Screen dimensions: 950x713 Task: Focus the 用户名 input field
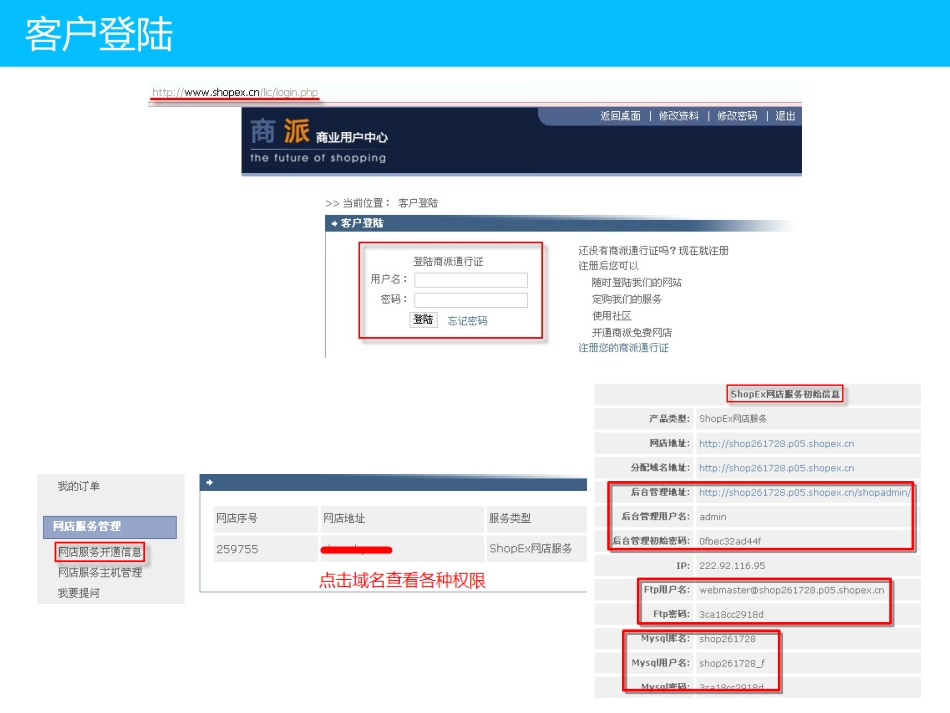pyautogui.click(x=471, y=280)
